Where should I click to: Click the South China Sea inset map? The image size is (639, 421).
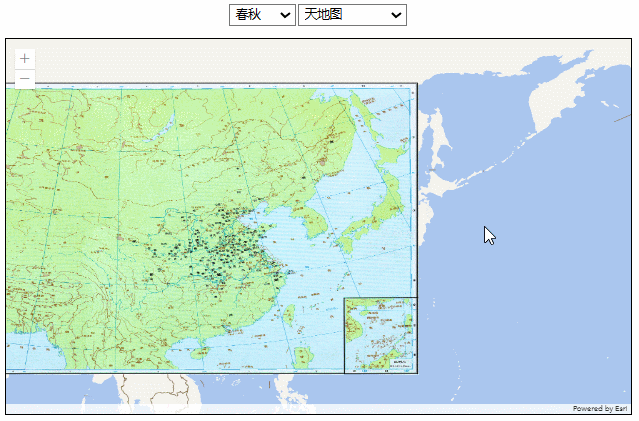tap(380, 335)
